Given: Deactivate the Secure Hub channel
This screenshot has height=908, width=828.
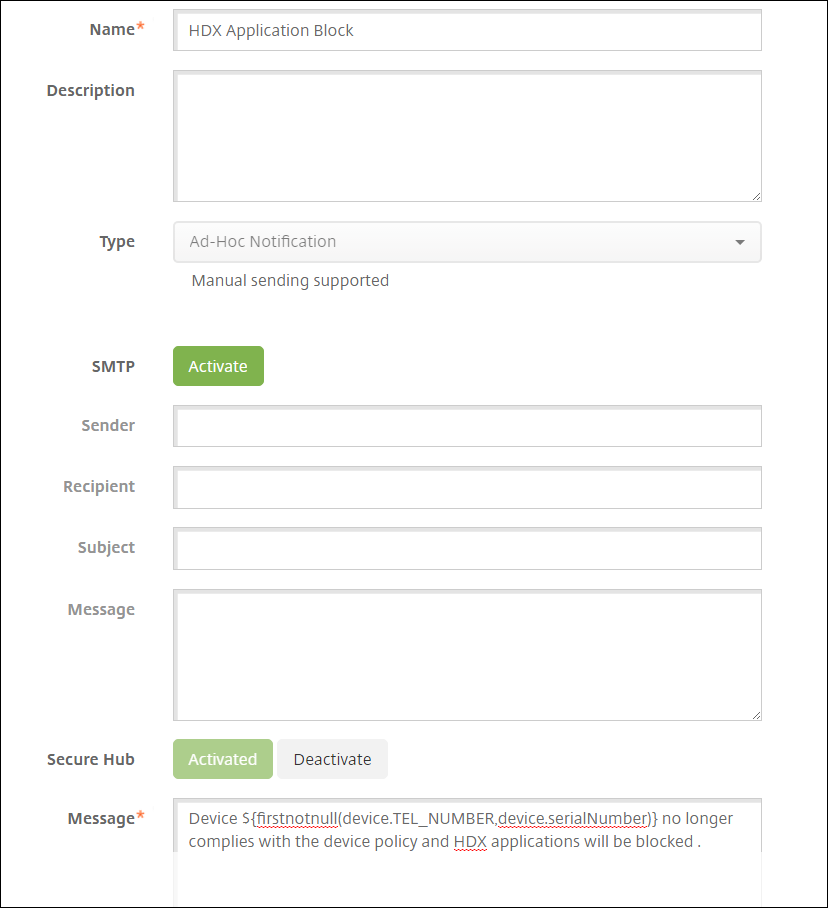Looking at the screenshot, I should [332, 759].
